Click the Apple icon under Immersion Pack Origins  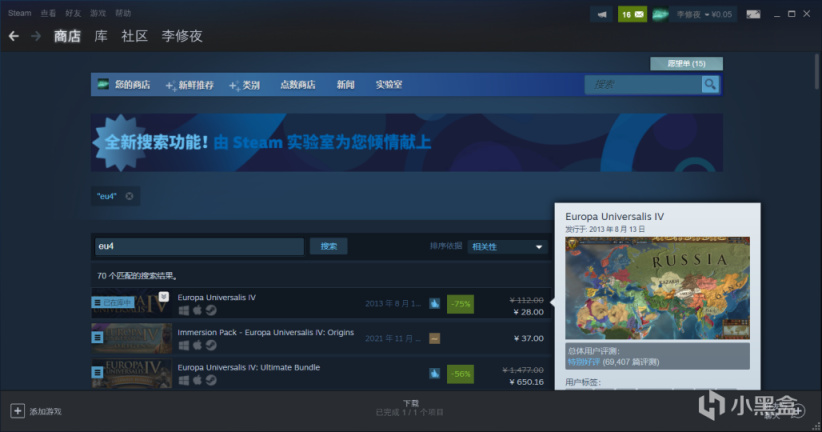point(197,345)
